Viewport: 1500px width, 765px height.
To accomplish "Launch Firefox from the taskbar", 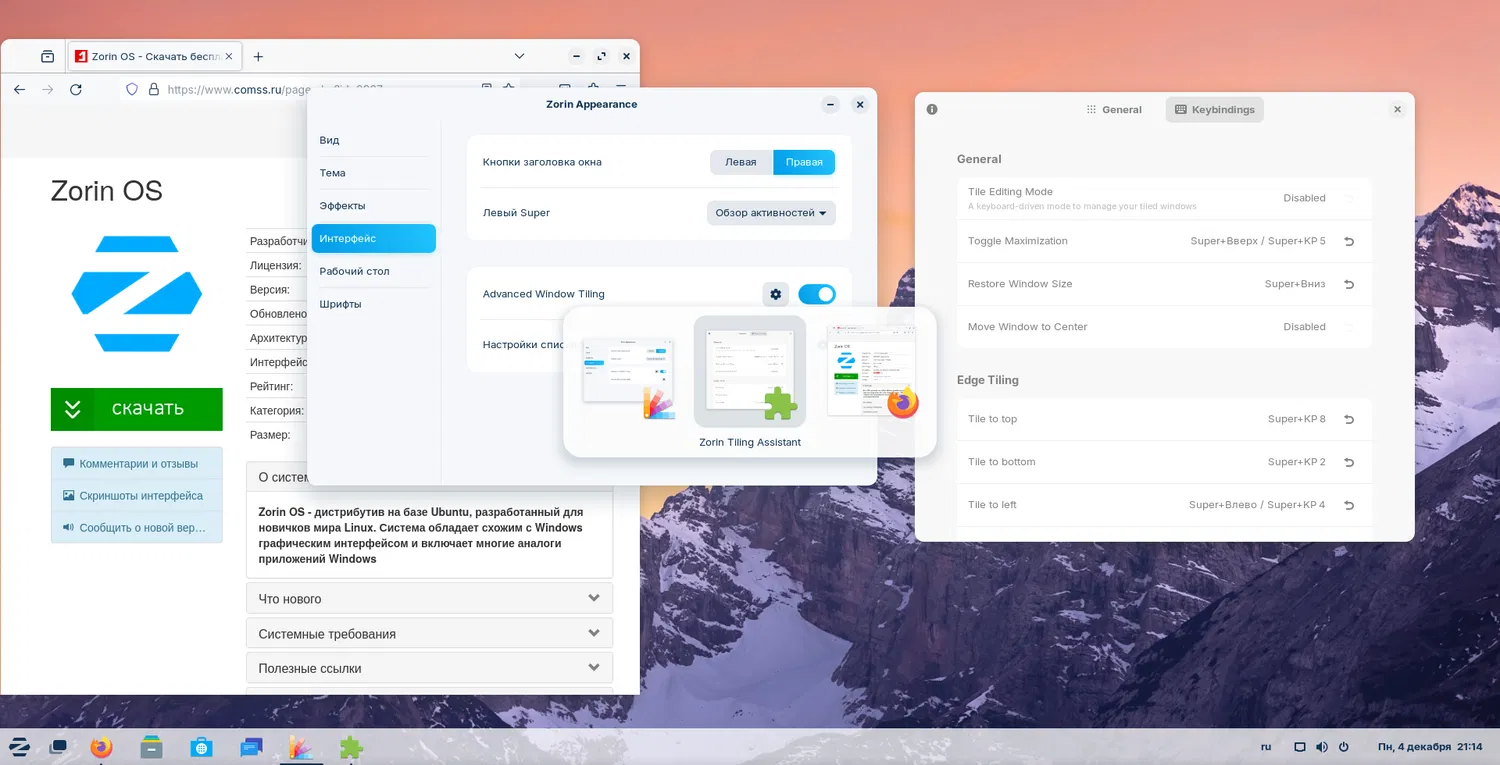I will (101, 747).
